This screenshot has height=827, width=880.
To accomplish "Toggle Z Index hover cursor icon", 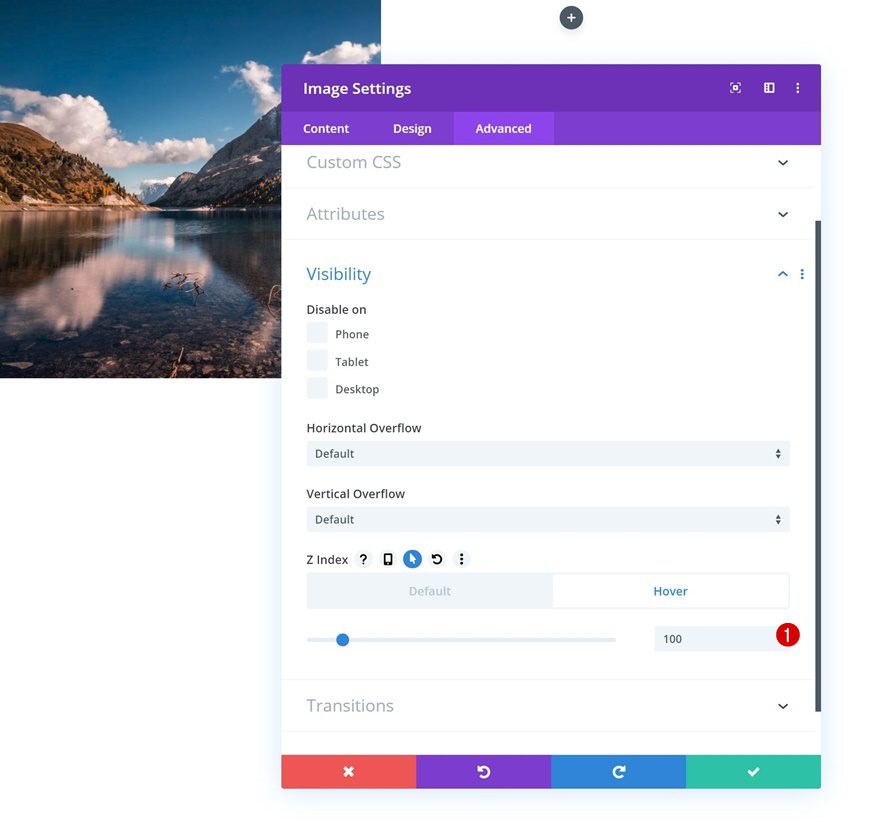I will 412,559.
